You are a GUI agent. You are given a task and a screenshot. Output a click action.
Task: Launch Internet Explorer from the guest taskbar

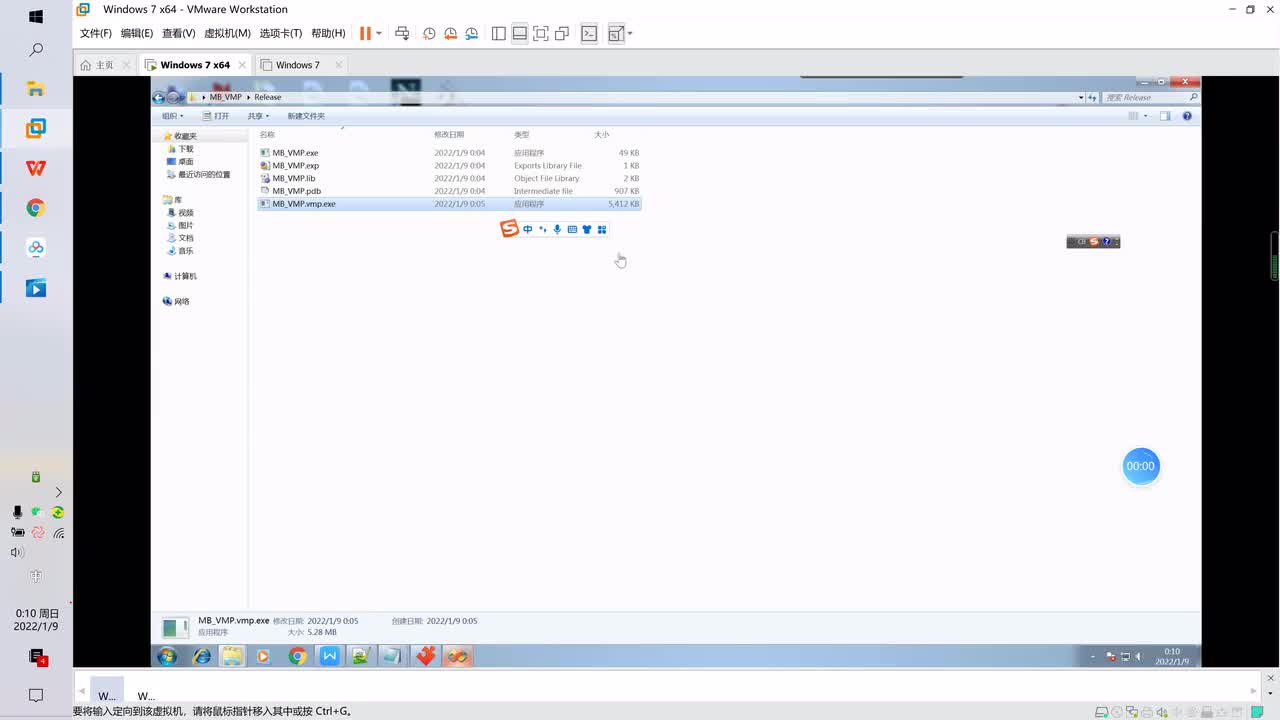tap(202, 656)
